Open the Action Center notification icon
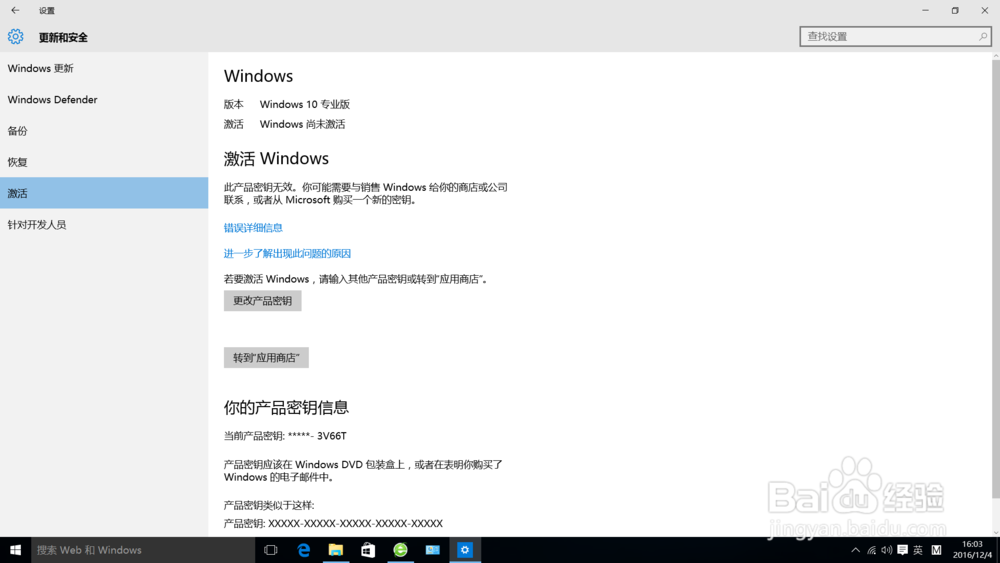1000x563 pixels. point(902,550)
